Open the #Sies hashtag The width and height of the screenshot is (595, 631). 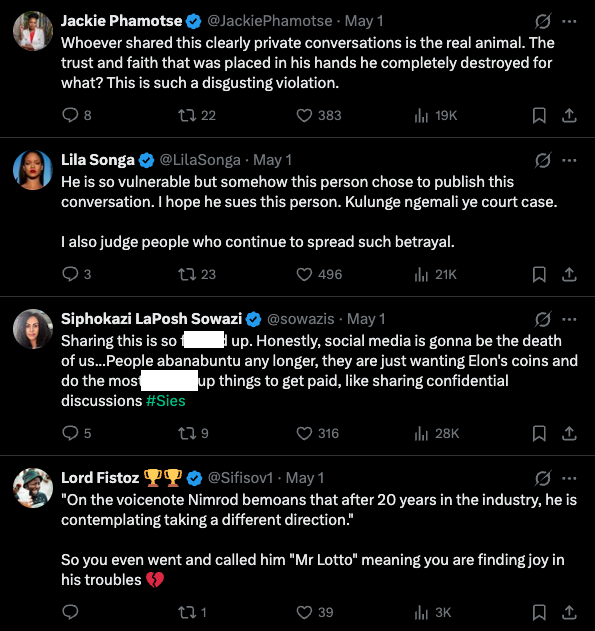point(166,401)
